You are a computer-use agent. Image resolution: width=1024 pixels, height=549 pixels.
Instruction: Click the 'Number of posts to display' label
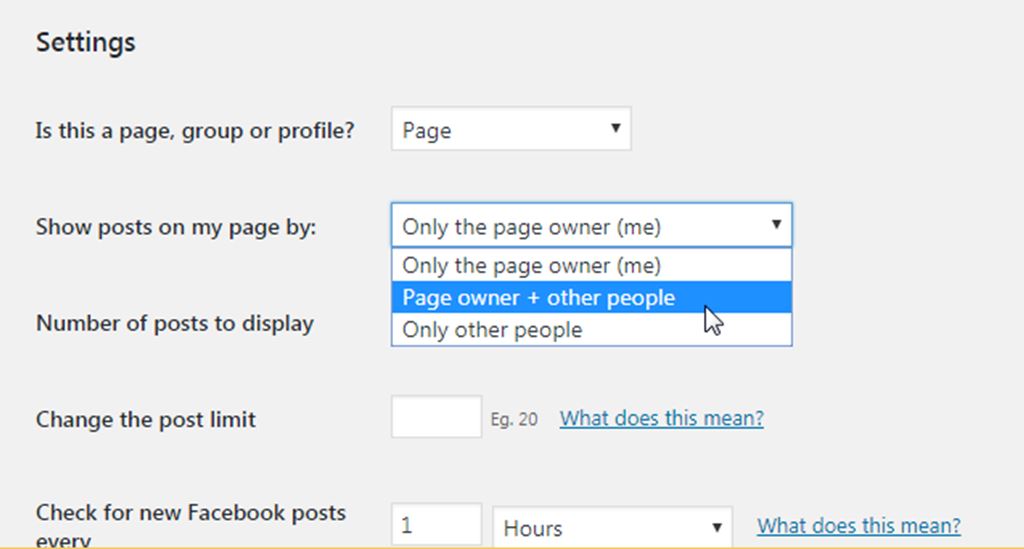(175, 323)
